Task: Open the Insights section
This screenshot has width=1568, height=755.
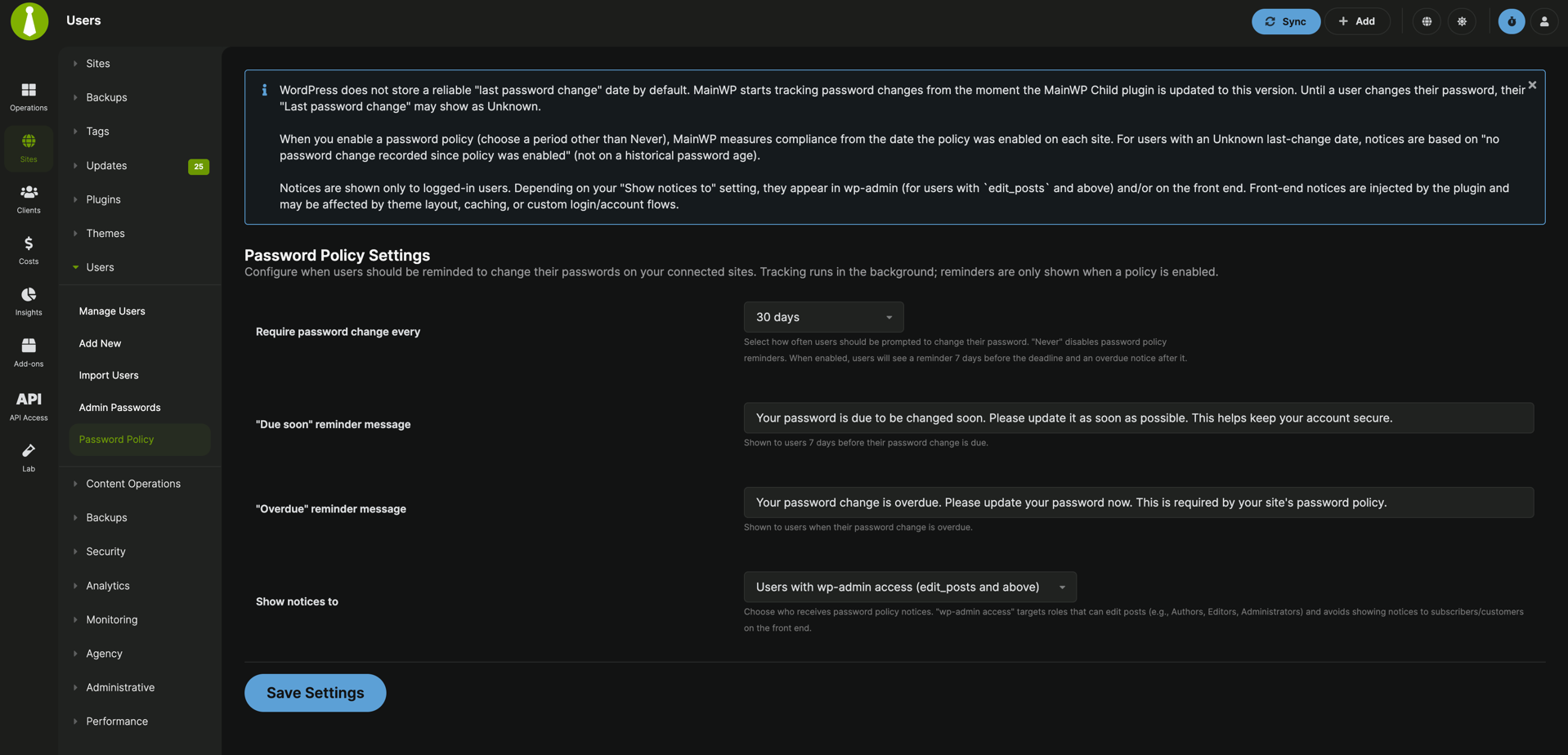Action: pyautogui.click(x=28, y=301)
